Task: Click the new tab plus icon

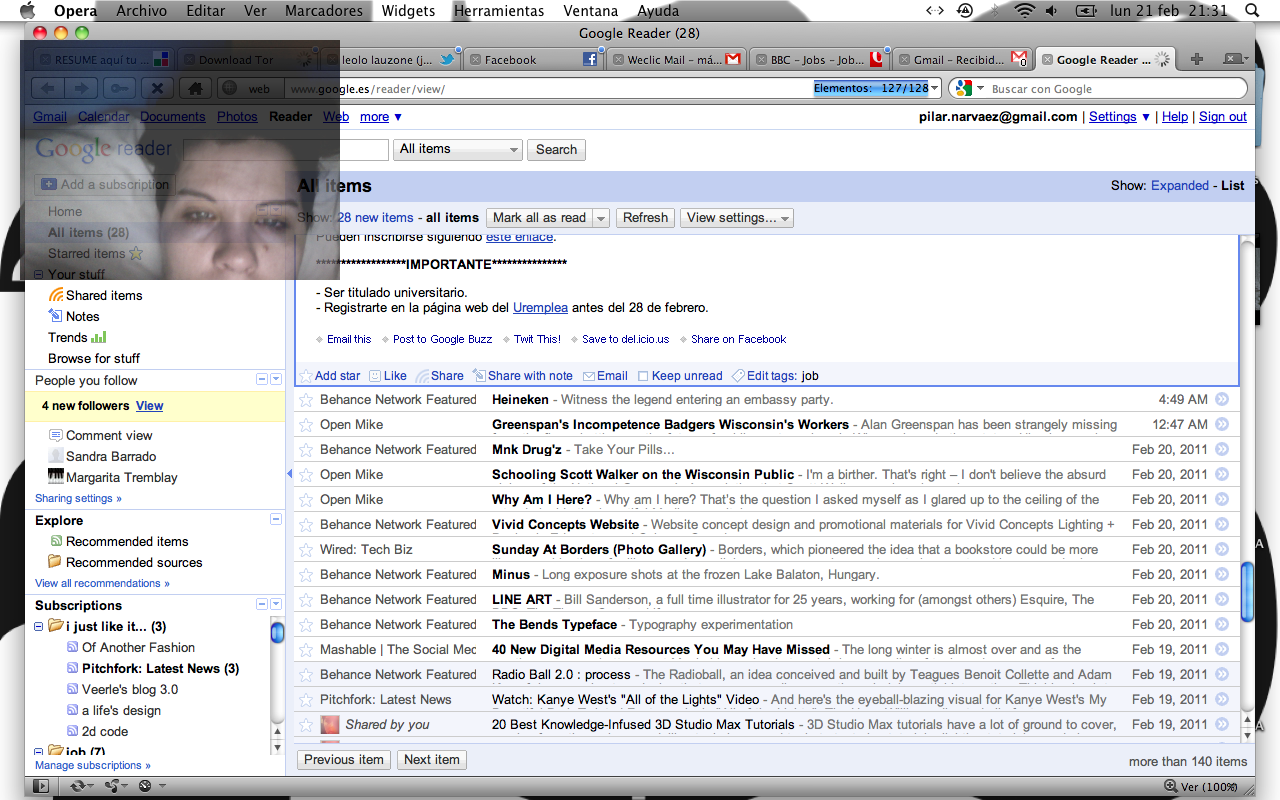Action: click(x=1196, y=59)
